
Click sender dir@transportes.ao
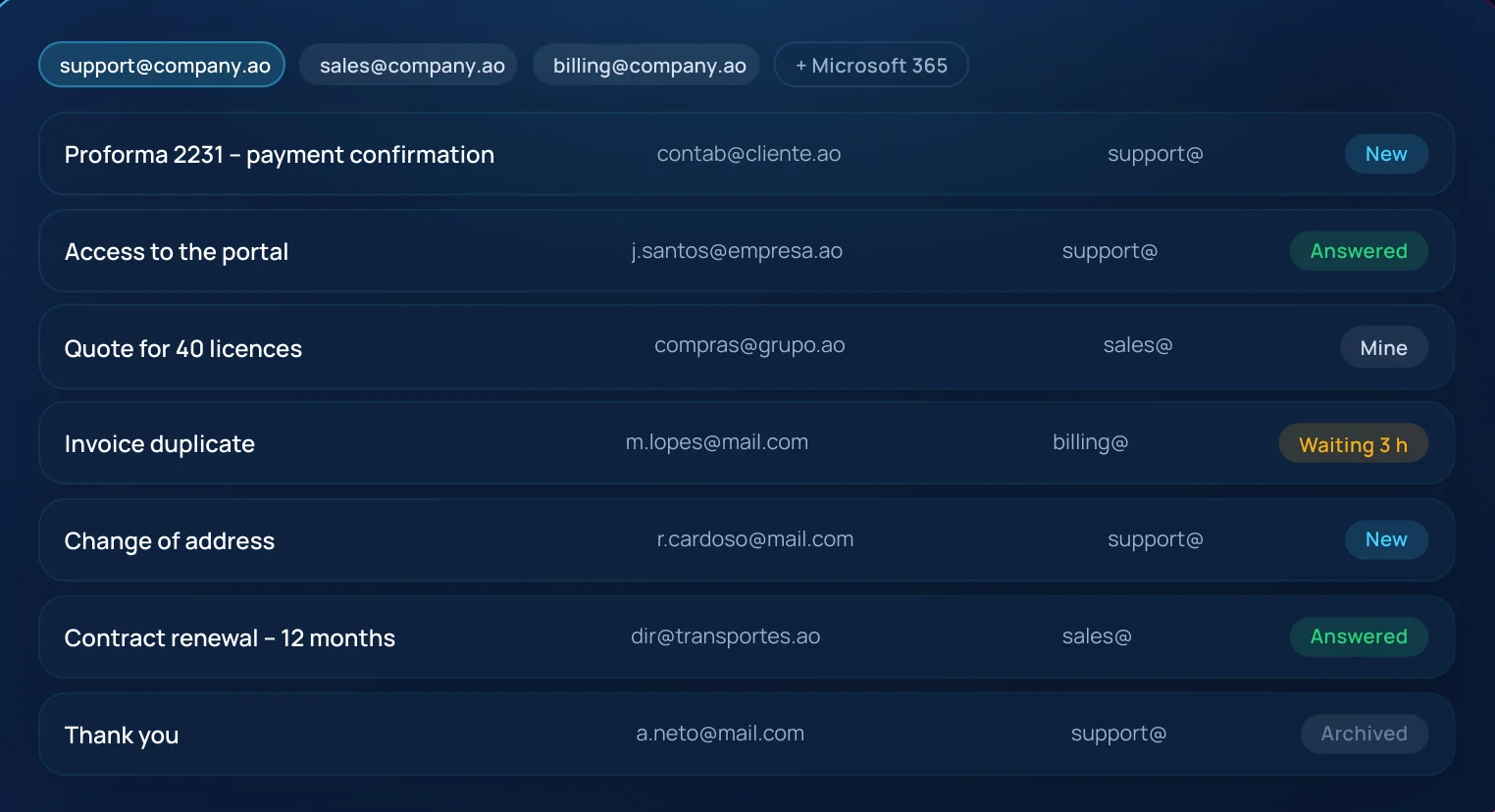726,636
